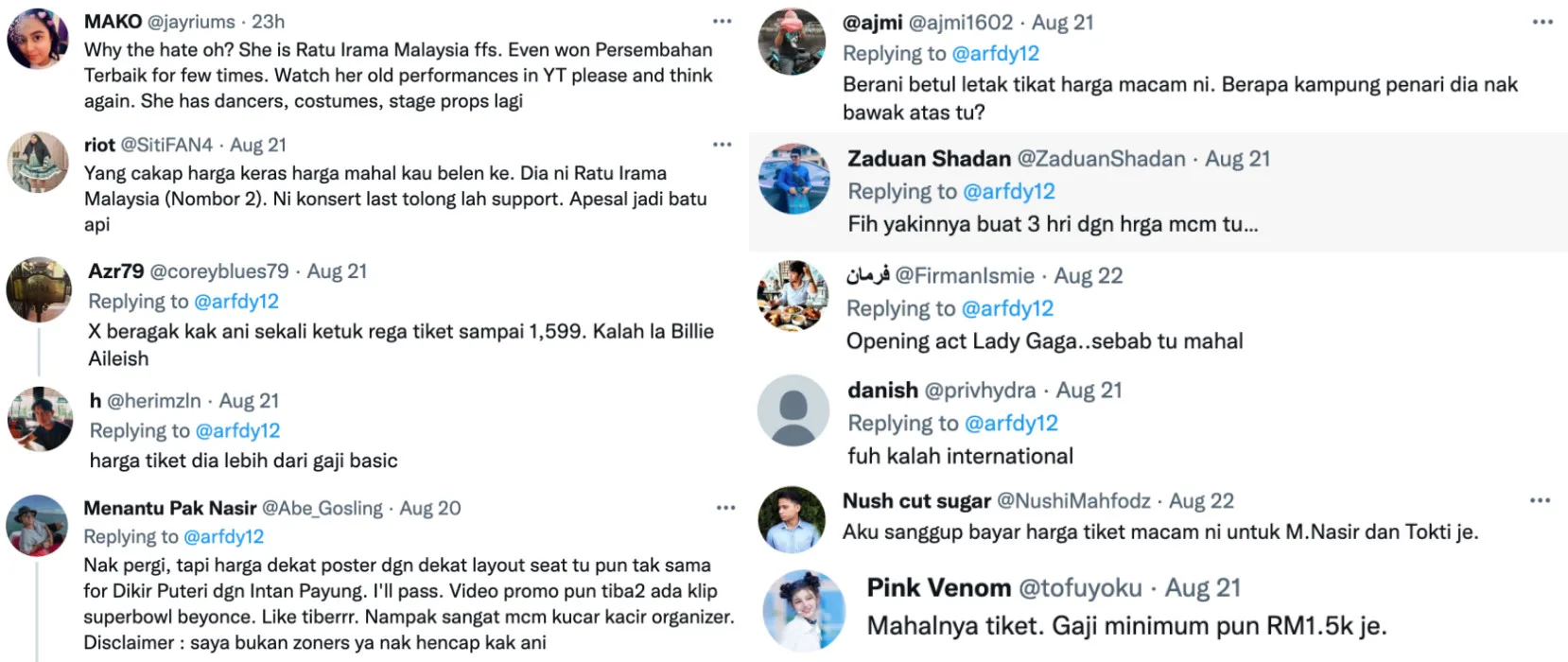
Task: Open @ajmi's profile avatar
Action: pos(792,42)
